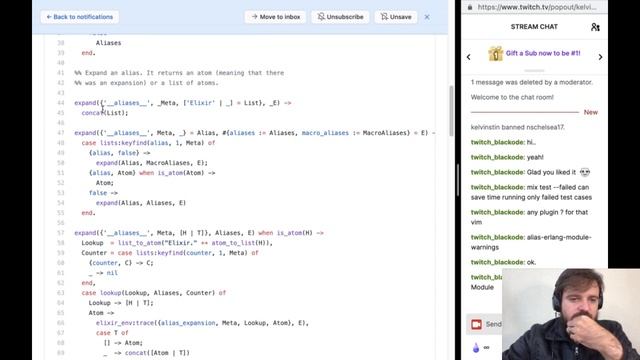640x360 pixels.
Task: Unsubscribe from this notification thread
Action: (x=340, y=17)
